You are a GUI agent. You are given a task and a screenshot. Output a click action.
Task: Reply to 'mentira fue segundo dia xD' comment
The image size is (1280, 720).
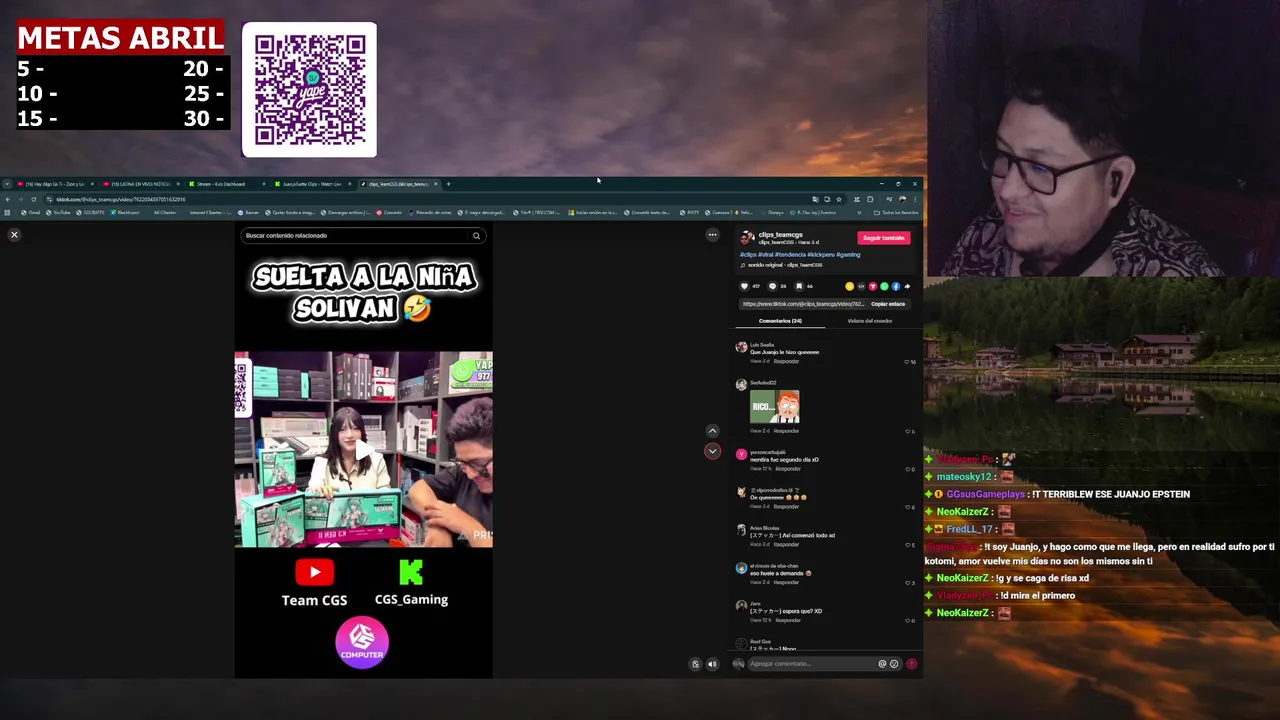788,469
